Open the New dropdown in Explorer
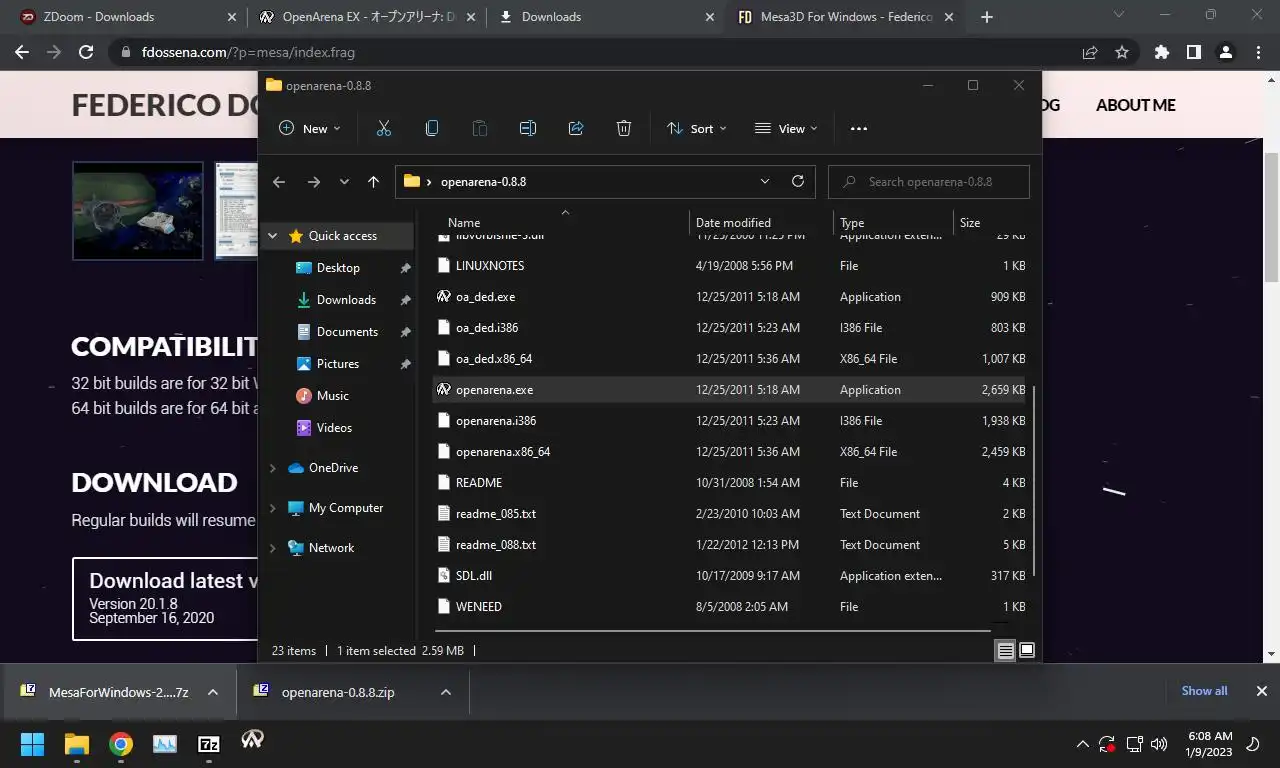 310,128
